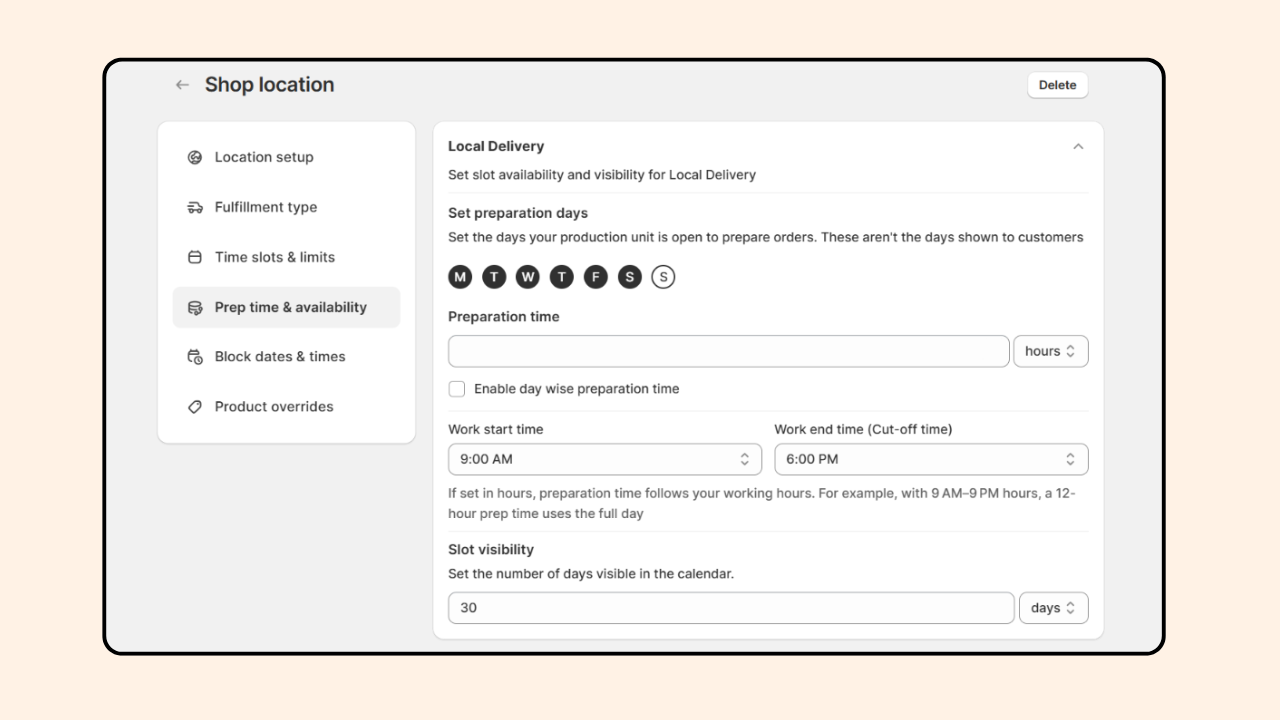Click the Fulfillment type truck icon
1280x720 pixels.
coord(195,207)
